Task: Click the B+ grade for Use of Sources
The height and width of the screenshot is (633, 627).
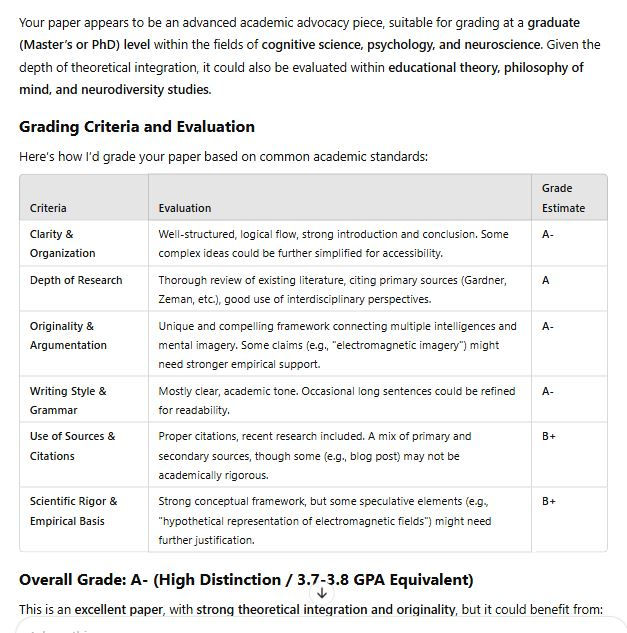Action: point(549,436)
